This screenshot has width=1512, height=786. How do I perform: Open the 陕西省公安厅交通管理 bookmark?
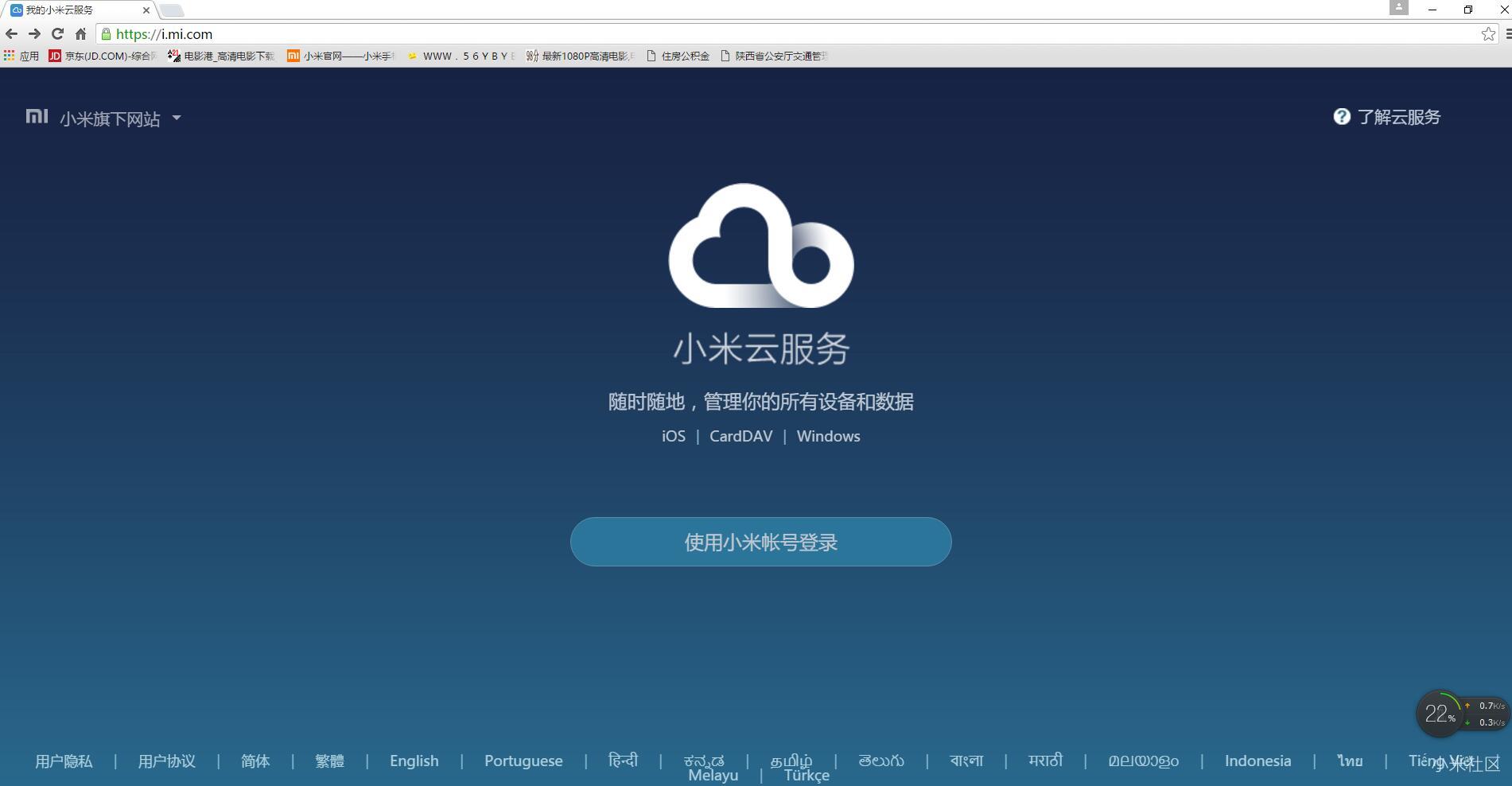click(x=774, y=56)
